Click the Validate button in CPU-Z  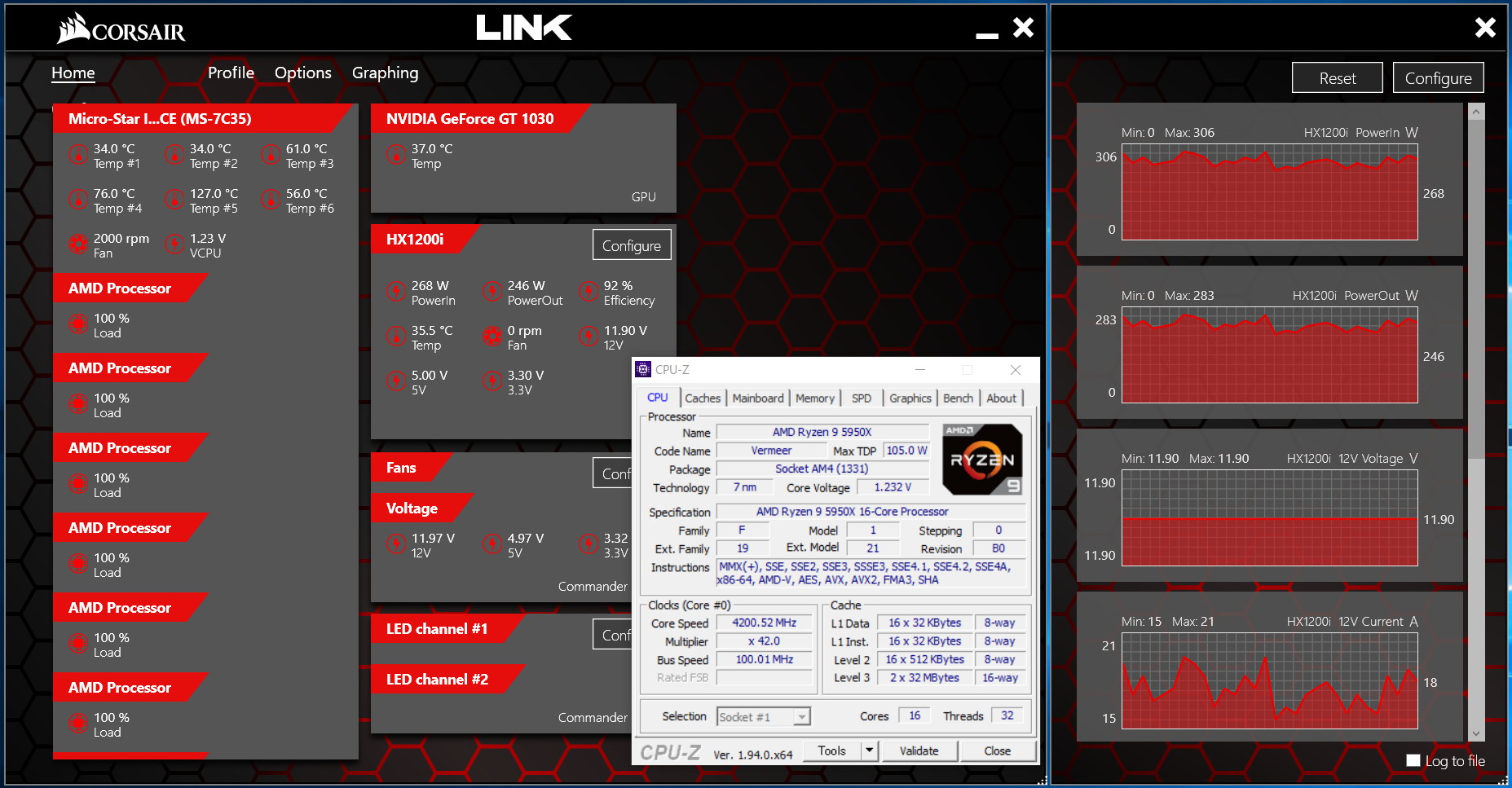pos(919,751)
